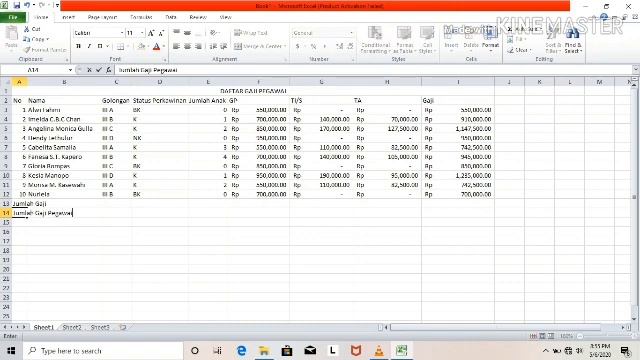Screen dimensions: 640x360
Task: Switch to Normal view in status bar
Action: [x=533, y=336]
